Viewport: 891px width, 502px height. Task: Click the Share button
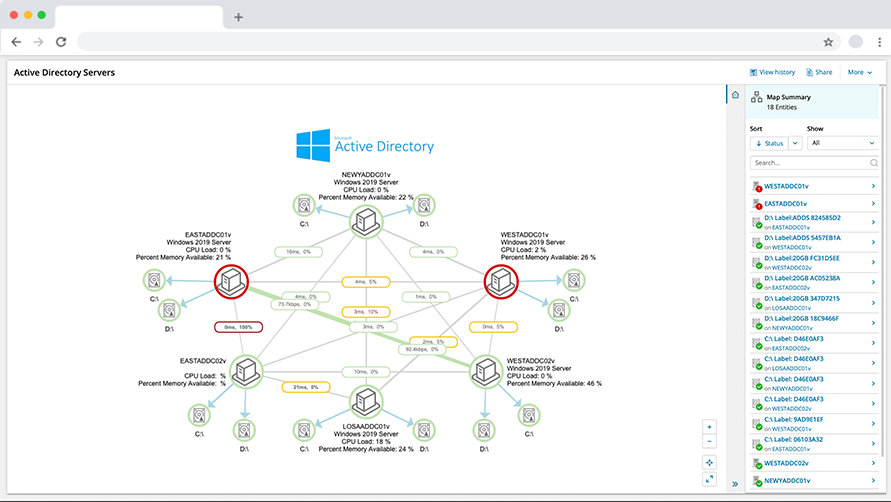pyautogui.click(x=819, y=72)
